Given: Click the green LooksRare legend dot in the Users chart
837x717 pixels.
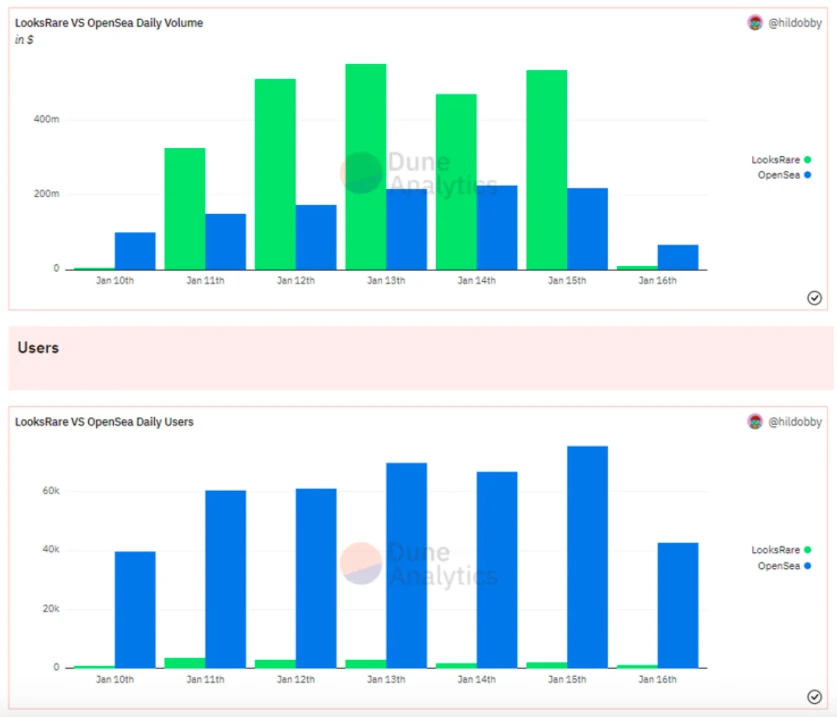Looking at the screenshot, I should [808, 550].
